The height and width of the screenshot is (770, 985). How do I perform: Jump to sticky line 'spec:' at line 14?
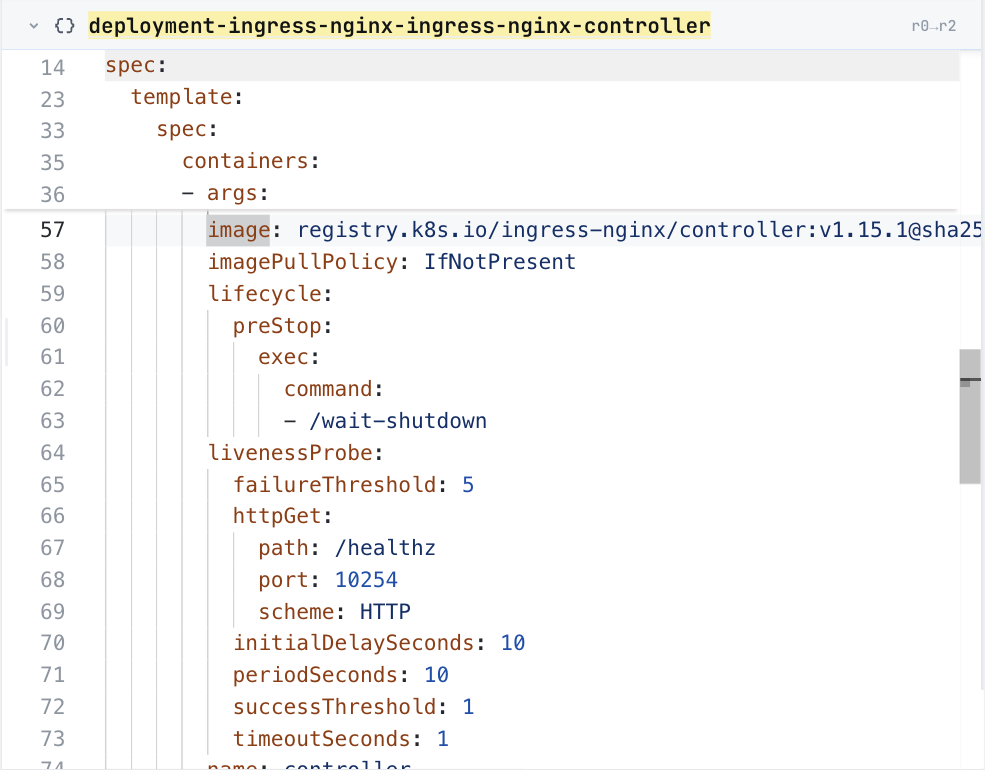pyautogui.click(x=136, y=65)
